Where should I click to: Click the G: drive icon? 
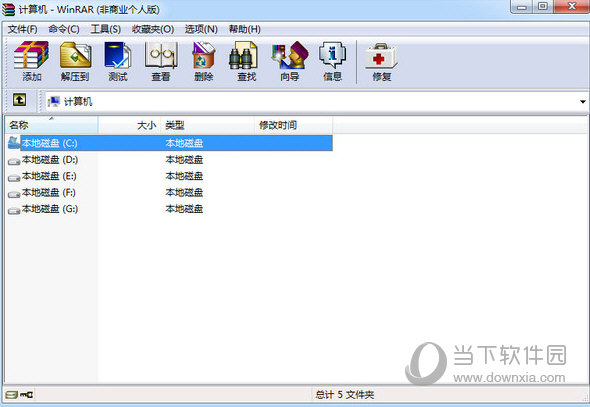(14, 210)
